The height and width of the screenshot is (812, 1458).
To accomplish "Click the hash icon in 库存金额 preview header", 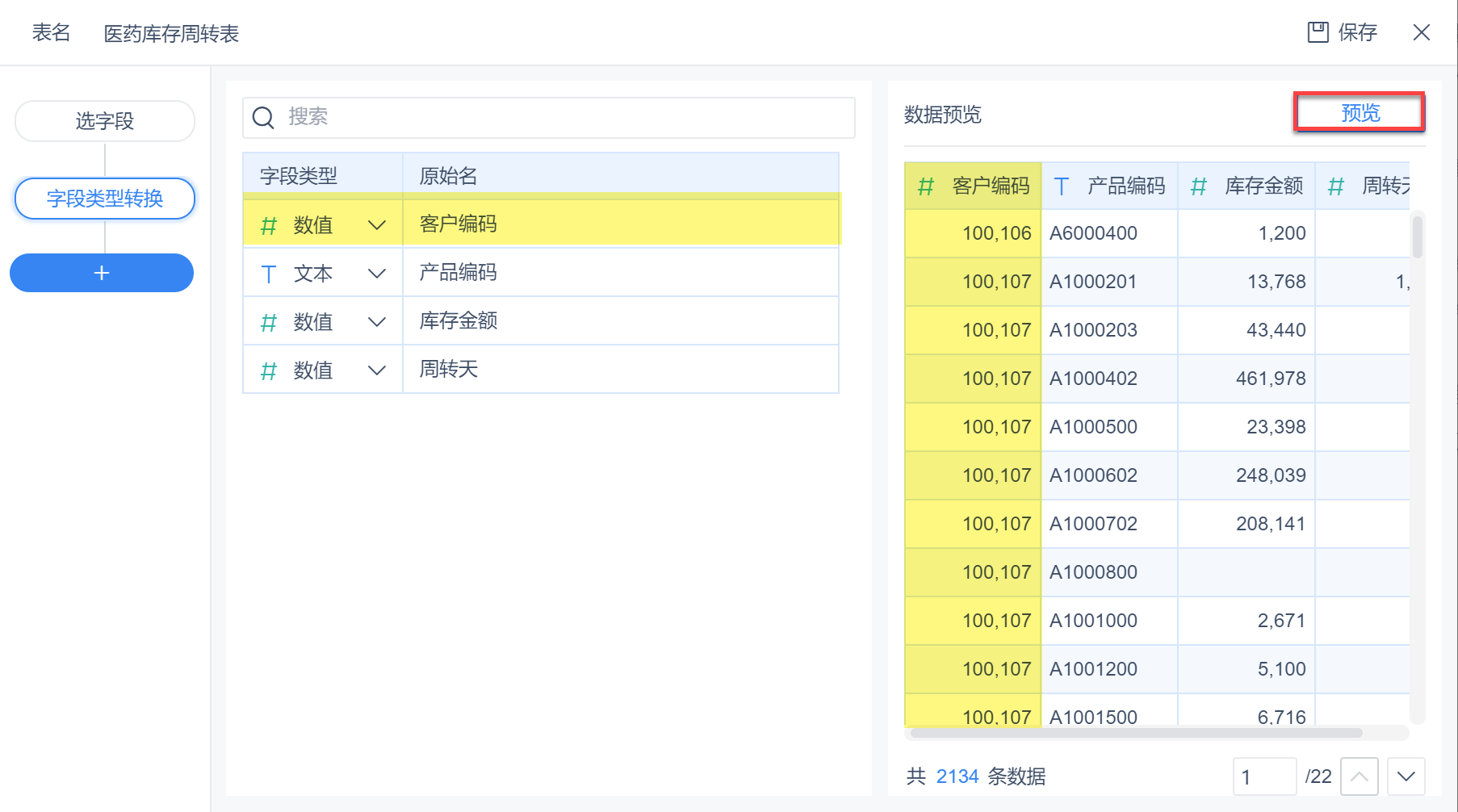I will click(1199, 186).
